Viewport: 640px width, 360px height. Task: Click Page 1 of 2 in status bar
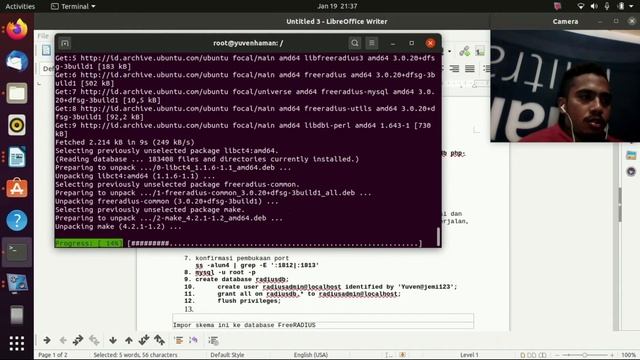53,355
